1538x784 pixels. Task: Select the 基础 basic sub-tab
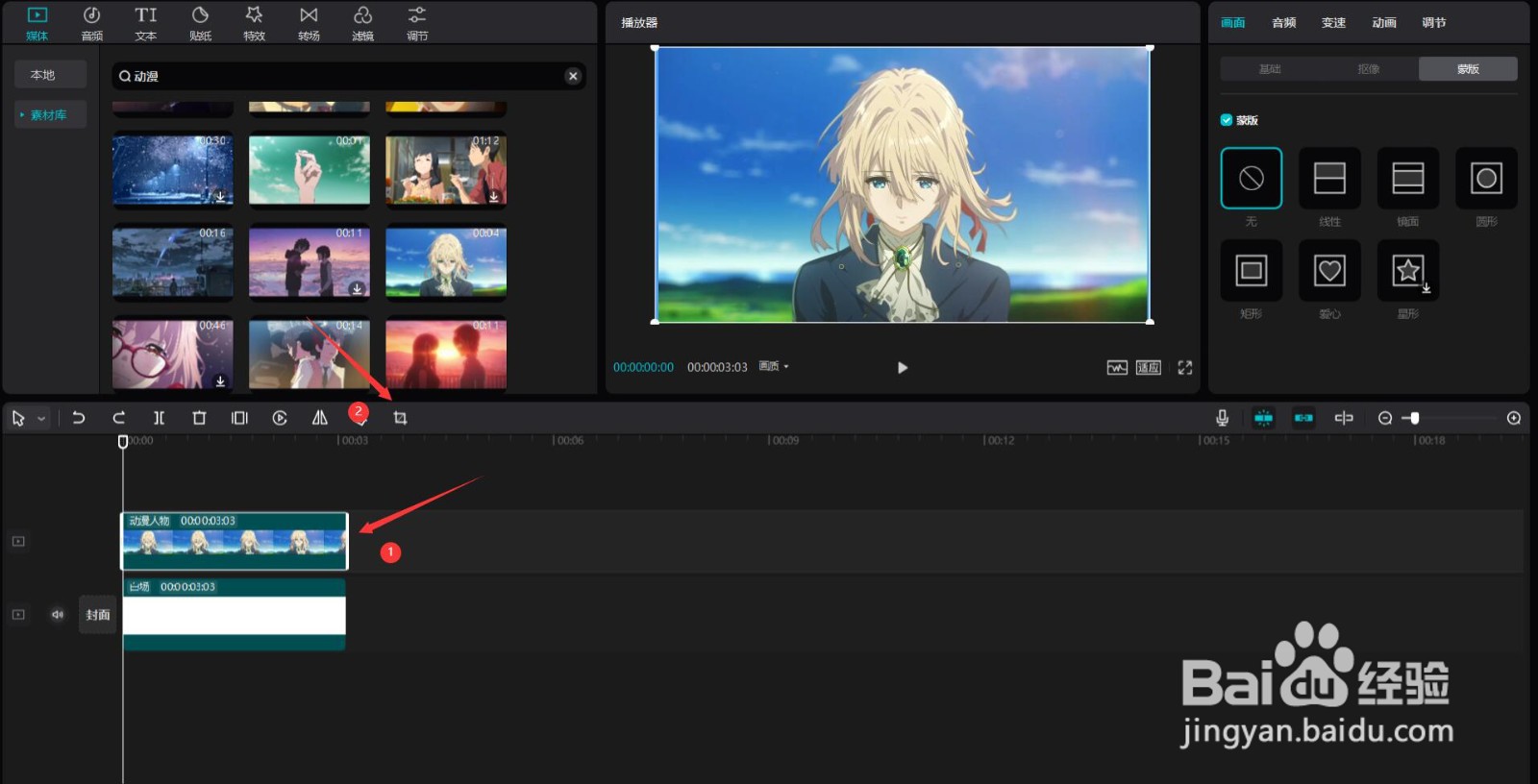(1270, 68)
